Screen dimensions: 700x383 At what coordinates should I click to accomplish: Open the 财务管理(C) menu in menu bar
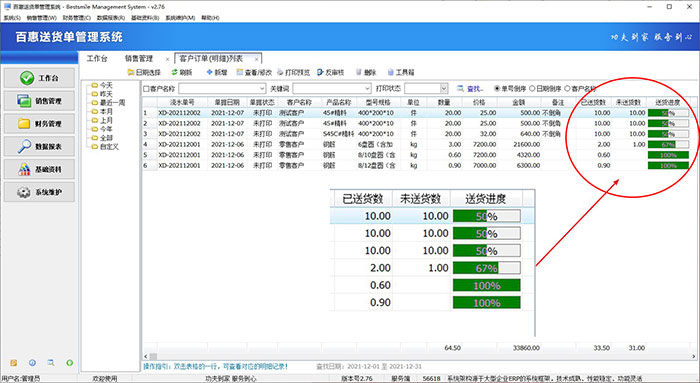click(x=77, y=18)
